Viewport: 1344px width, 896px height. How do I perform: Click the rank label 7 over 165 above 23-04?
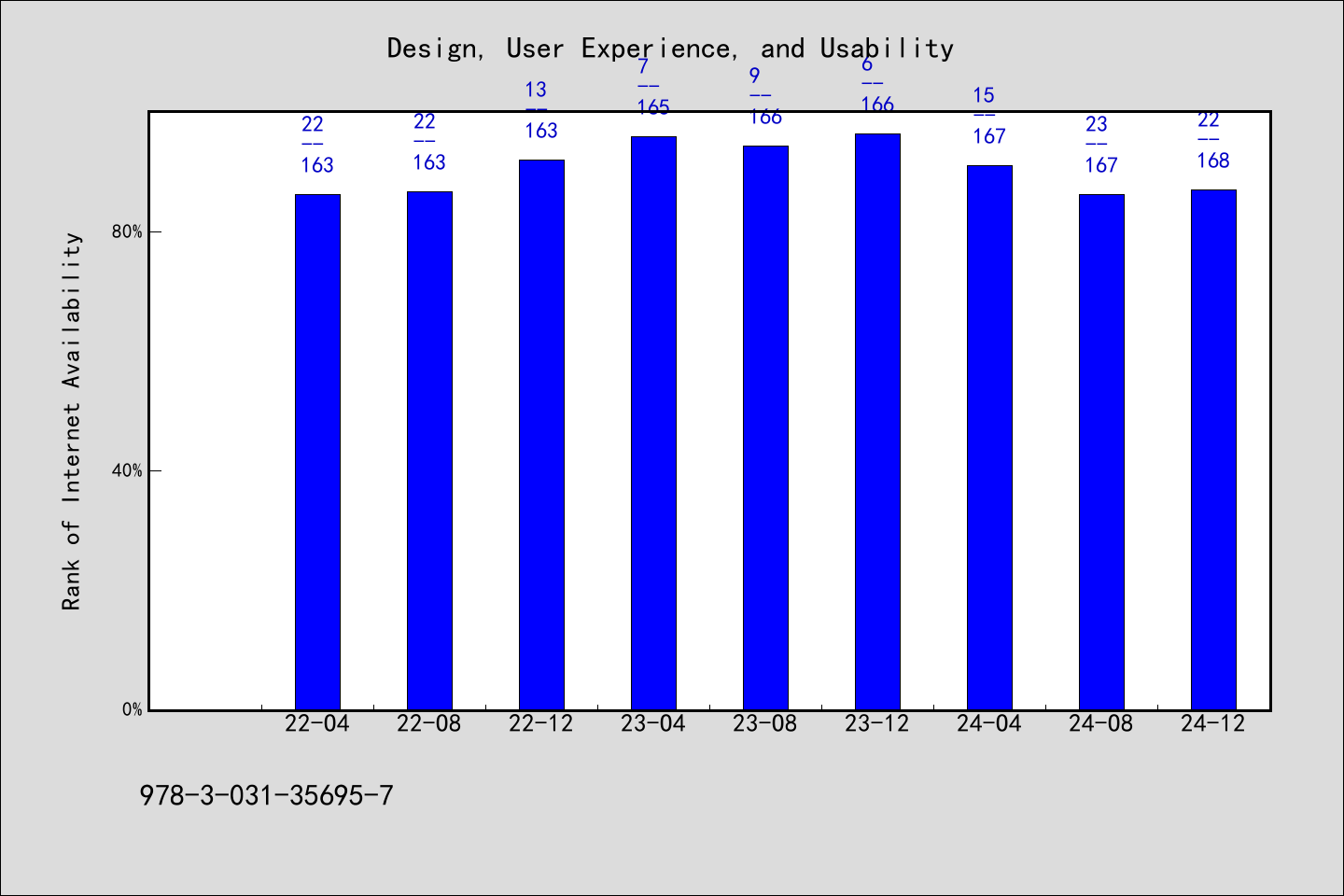point(653,87)
